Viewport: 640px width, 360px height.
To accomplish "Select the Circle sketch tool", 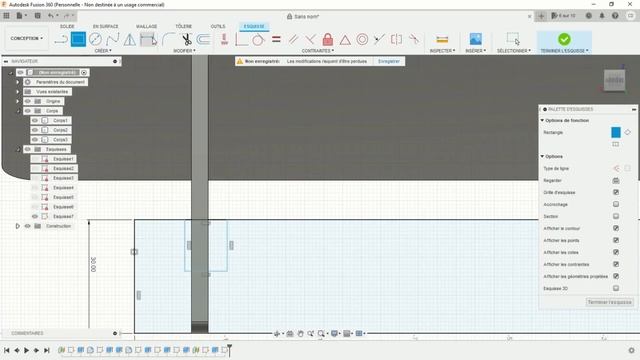I will (95, 40).
